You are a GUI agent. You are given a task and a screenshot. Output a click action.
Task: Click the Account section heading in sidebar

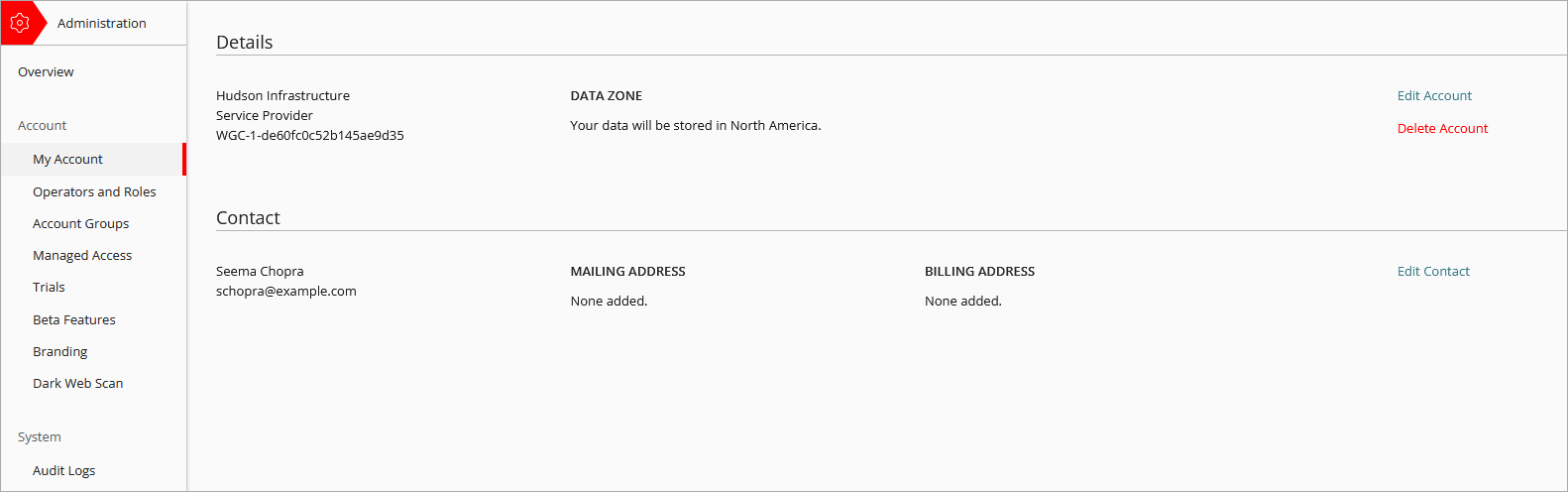(42, 126)
